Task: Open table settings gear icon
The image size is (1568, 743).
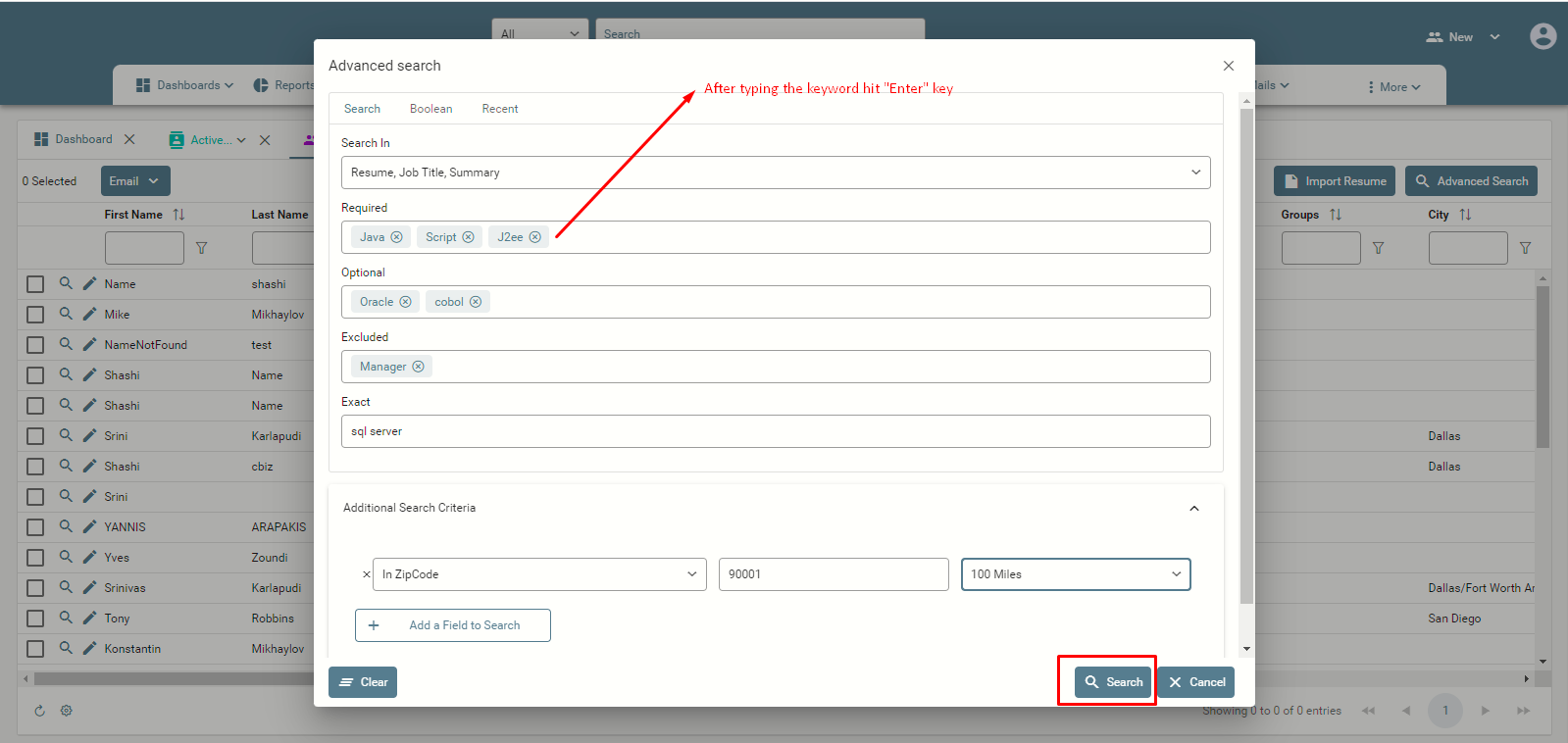Action: 67,711
